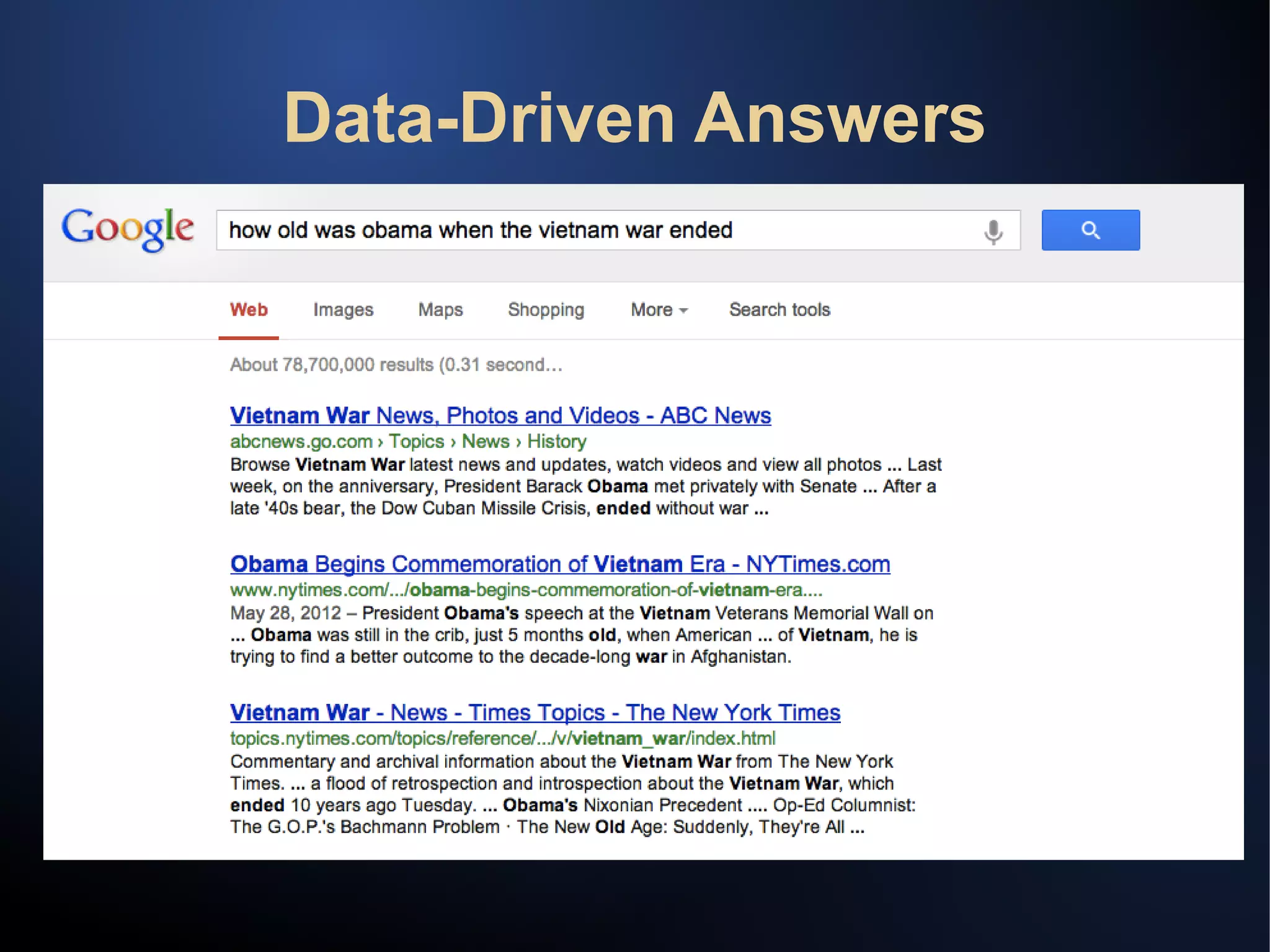
Task: Switch to the Images tab
Action: pos(343,309)
